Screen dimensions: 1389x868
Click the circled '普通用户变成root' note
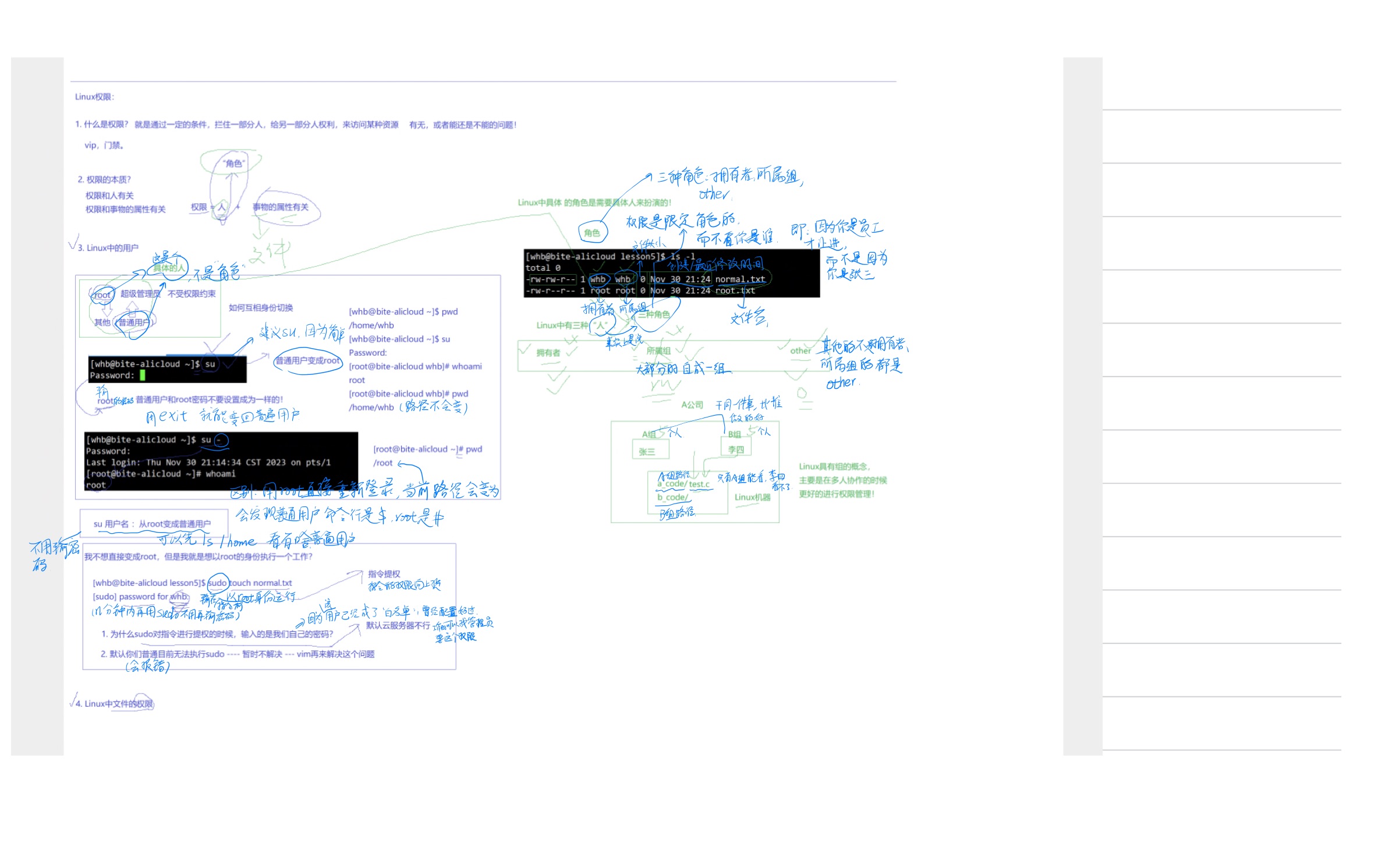coord(307,360)
